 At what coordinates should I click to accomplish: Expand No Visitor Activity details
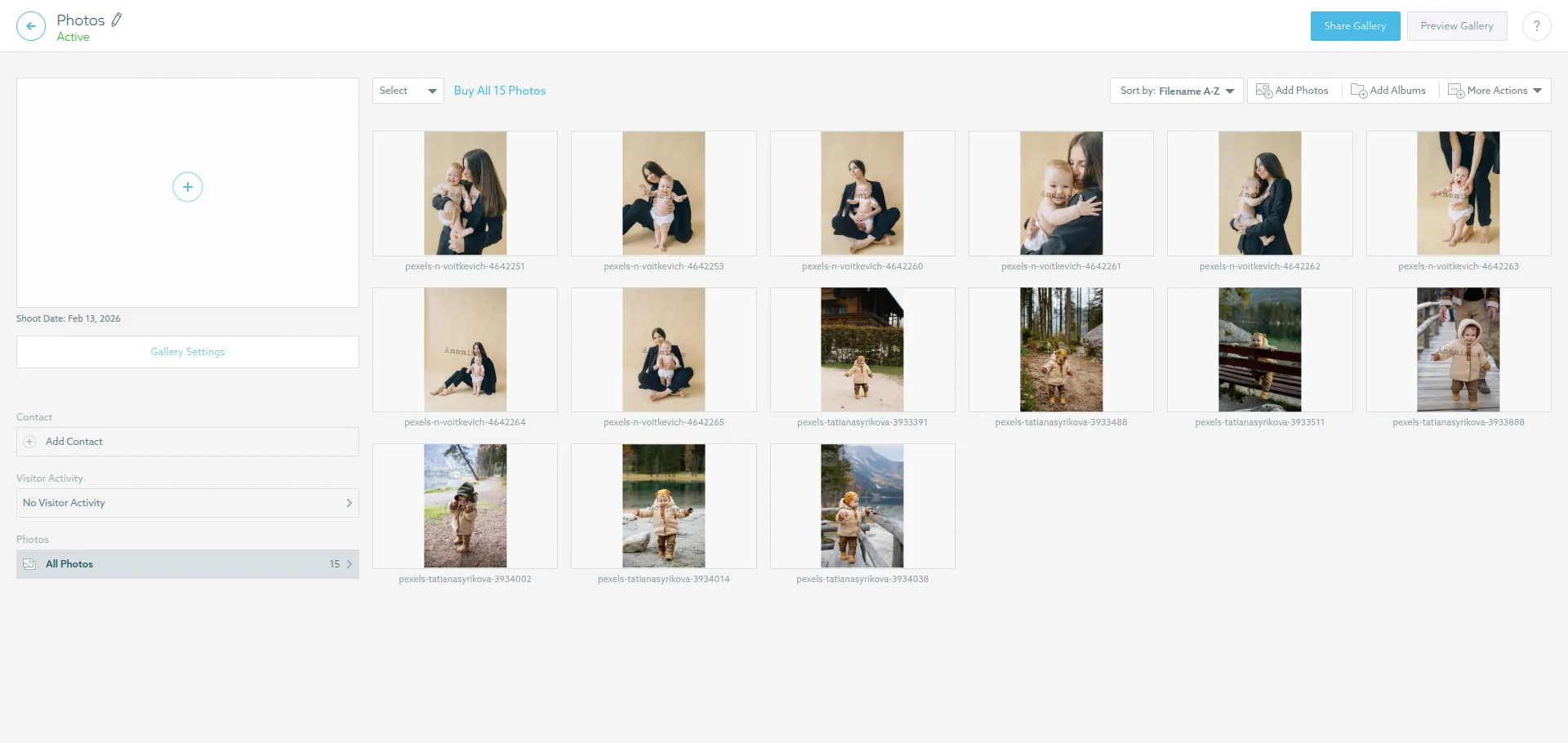[349, 503]
